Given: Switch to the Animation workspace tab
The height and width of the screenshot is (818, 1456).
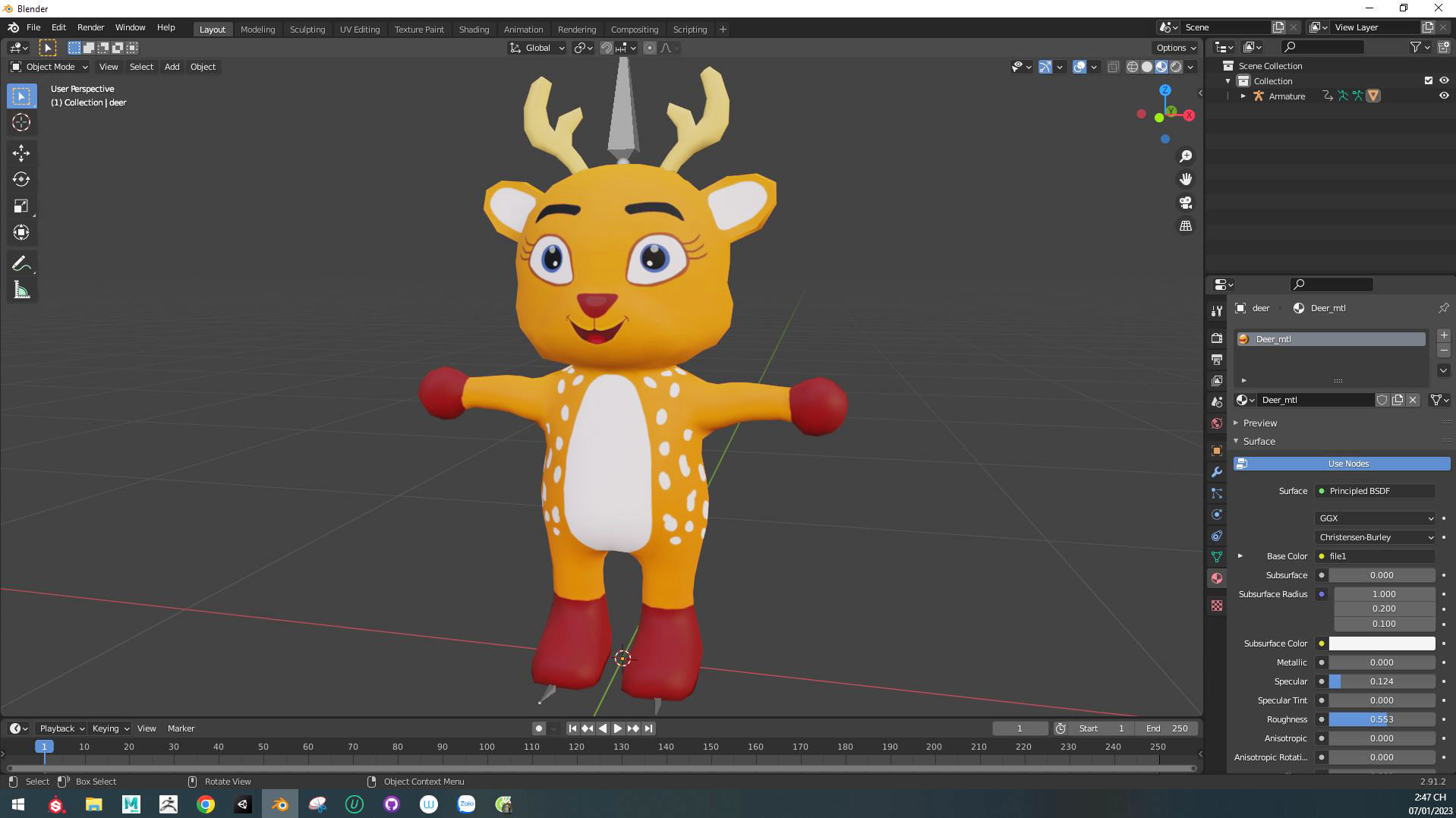Looking at the screenshot, I should (x=523, y=29).
